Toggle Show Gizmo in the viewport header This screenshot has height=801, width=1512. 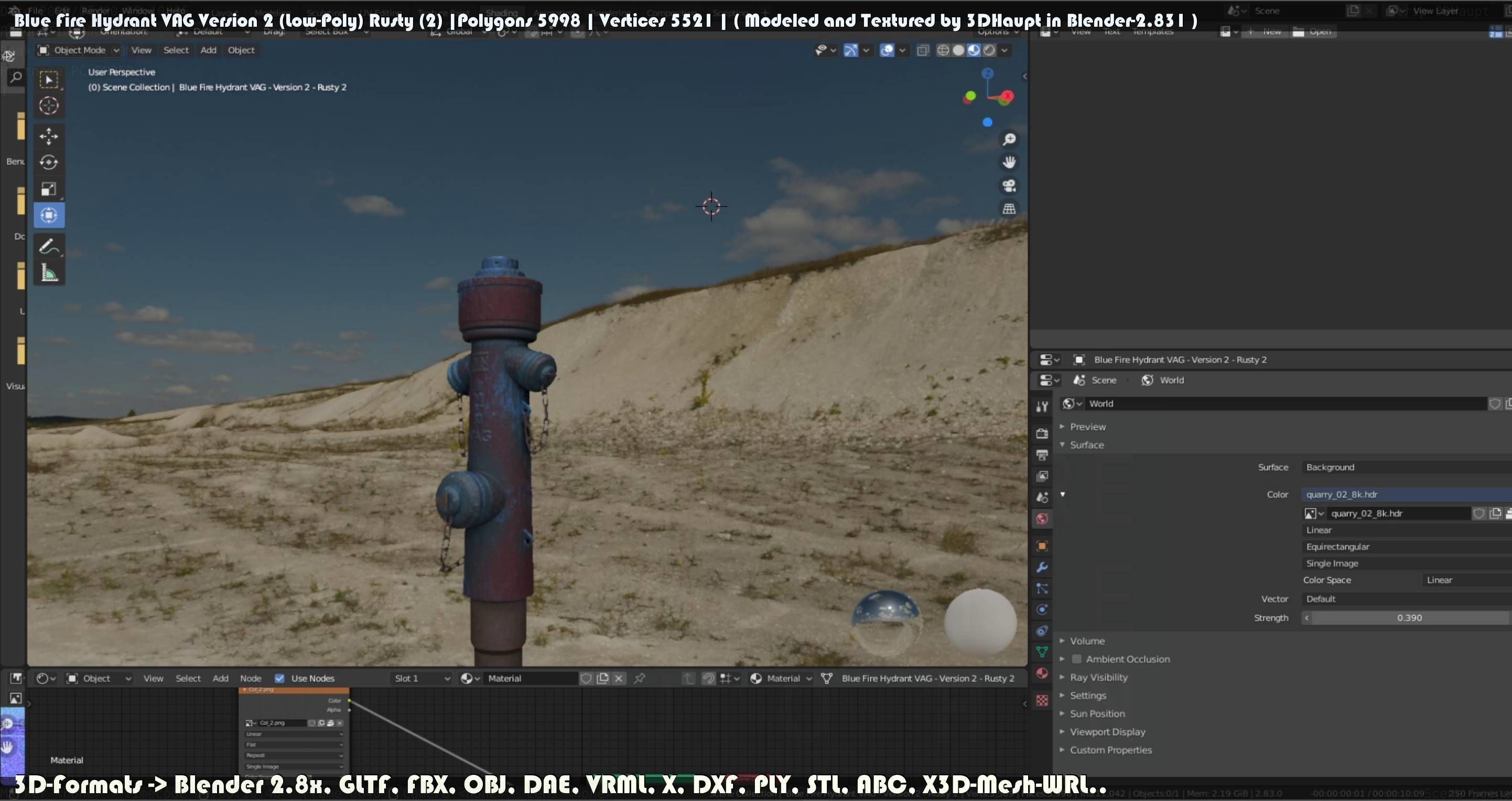tap(850, 50)
